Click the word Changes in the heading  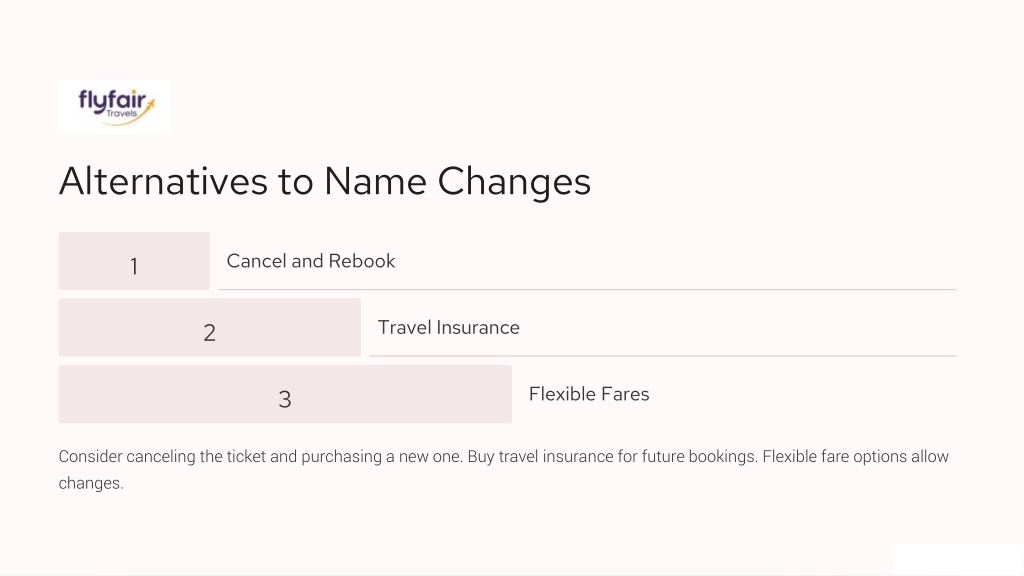pos(514,182)
